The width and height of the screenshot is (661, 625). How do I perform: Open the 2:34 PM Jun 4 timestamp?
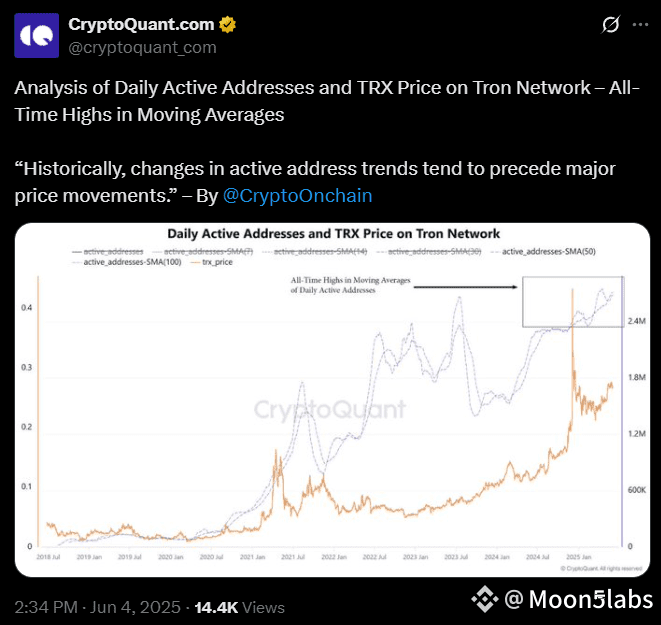click(97, 607)
